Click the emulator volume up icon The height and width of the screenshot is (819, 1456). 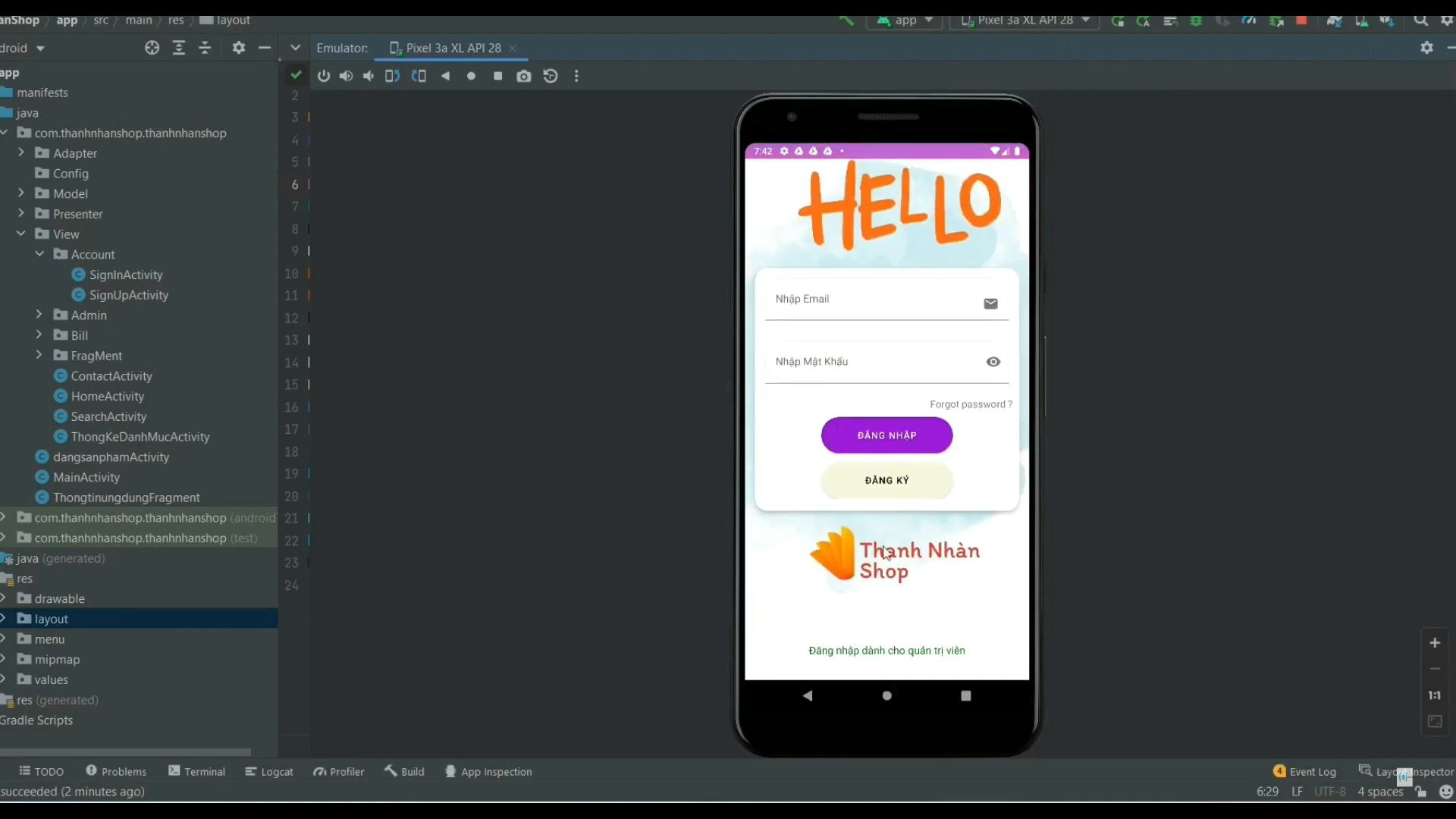[x=346, y=76]
